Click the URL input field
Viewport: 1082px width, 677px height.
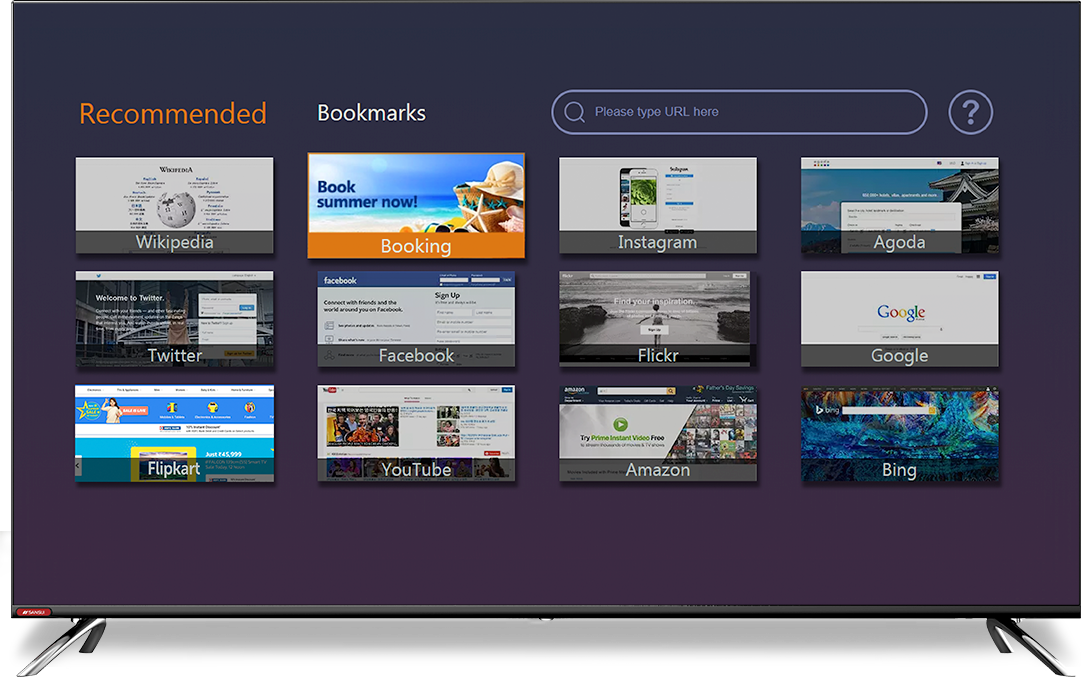coord(739,112)
